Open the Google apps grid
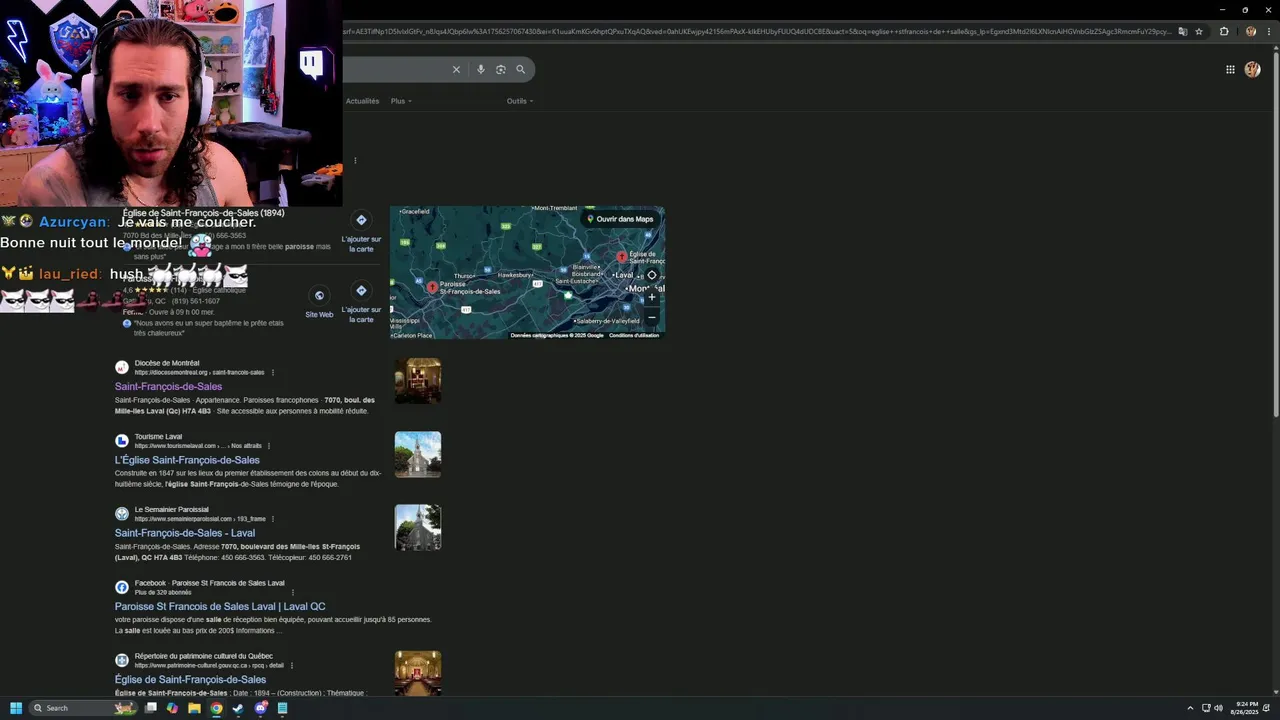1280x720 pixels. (1230, 69)
